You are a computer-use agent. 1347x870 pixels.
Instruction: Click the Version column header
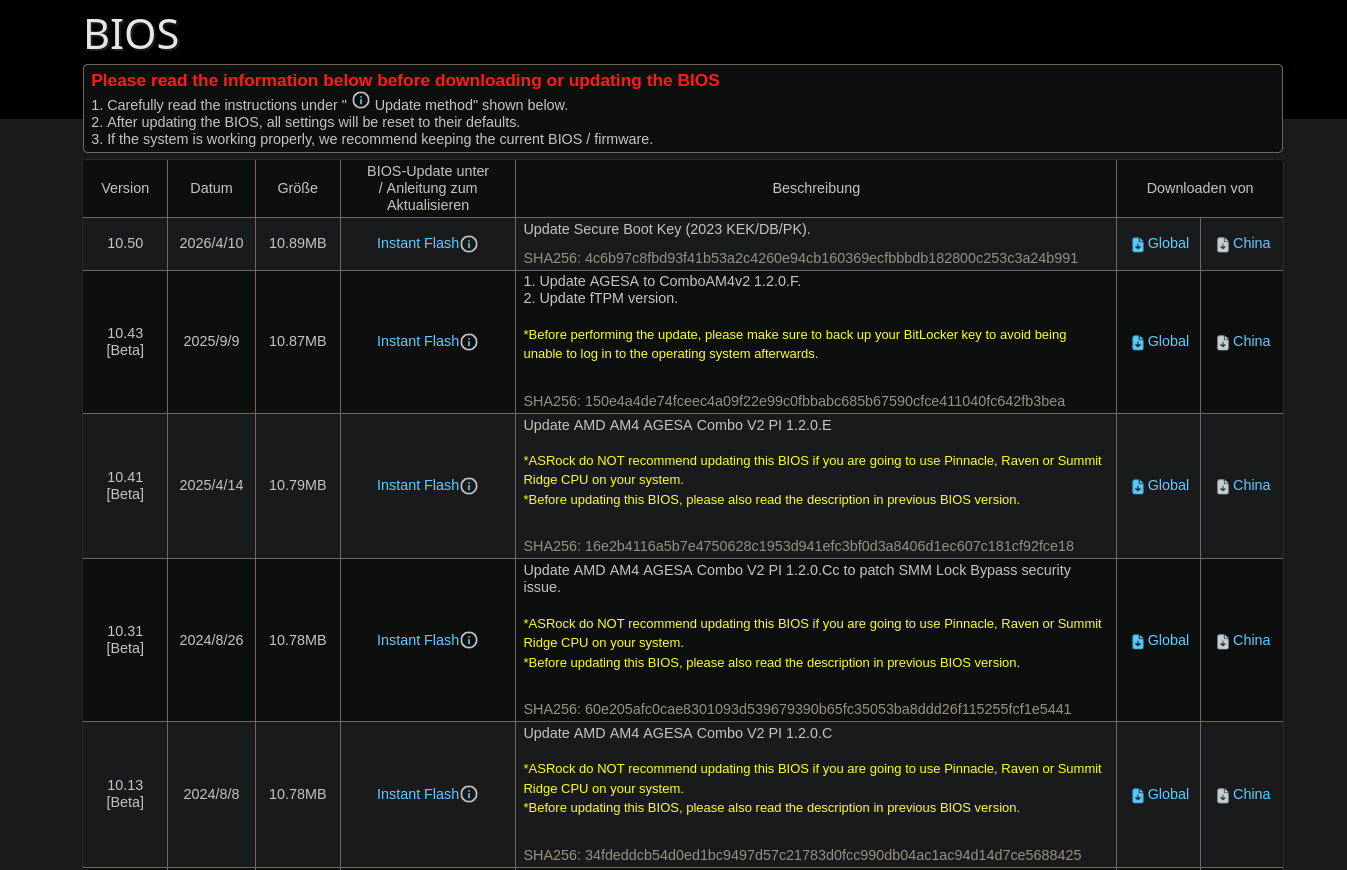pos(125,188)
